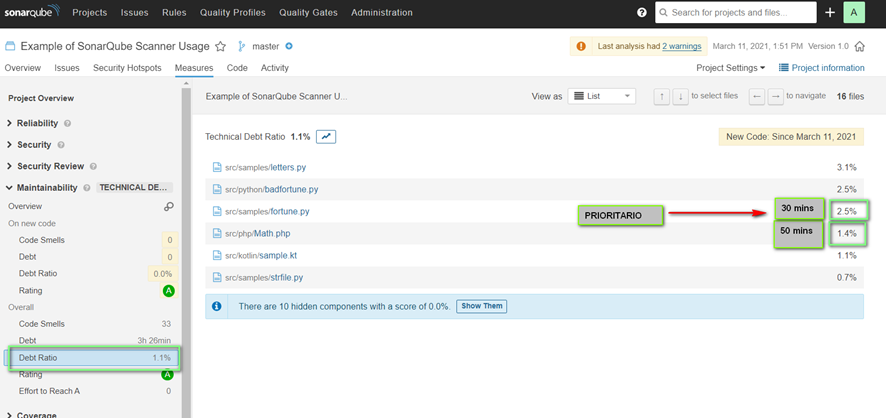Click file icon of sample.kt
The height and width of the screenshot is (418, 886).
click(216, 255)
